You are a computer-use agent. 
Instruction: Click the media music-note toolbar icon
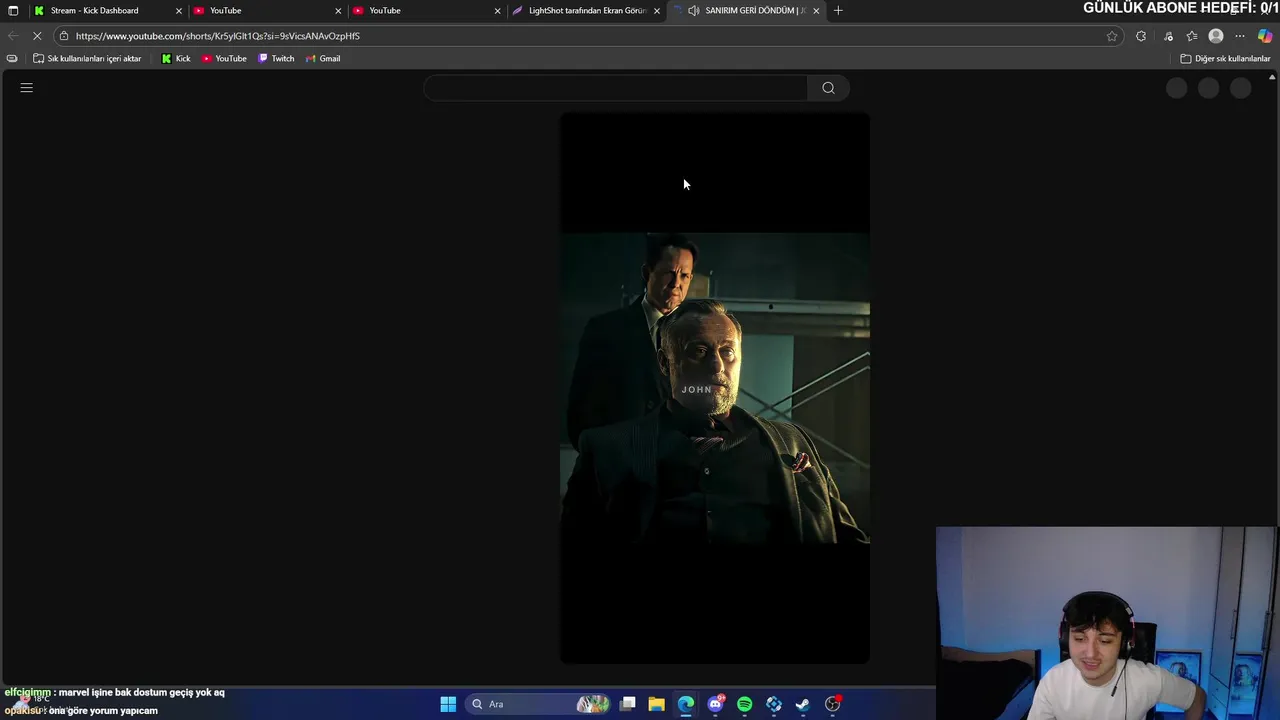pos(1168,36)
